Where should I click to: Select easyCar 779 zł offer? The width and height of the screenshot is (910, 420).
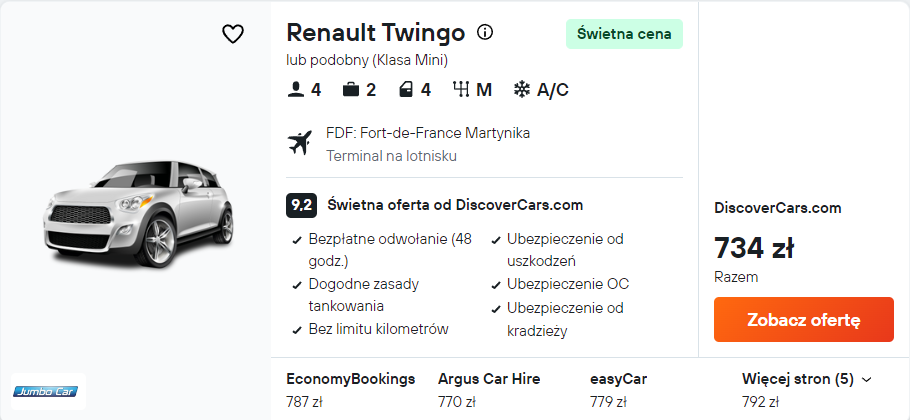618,390
